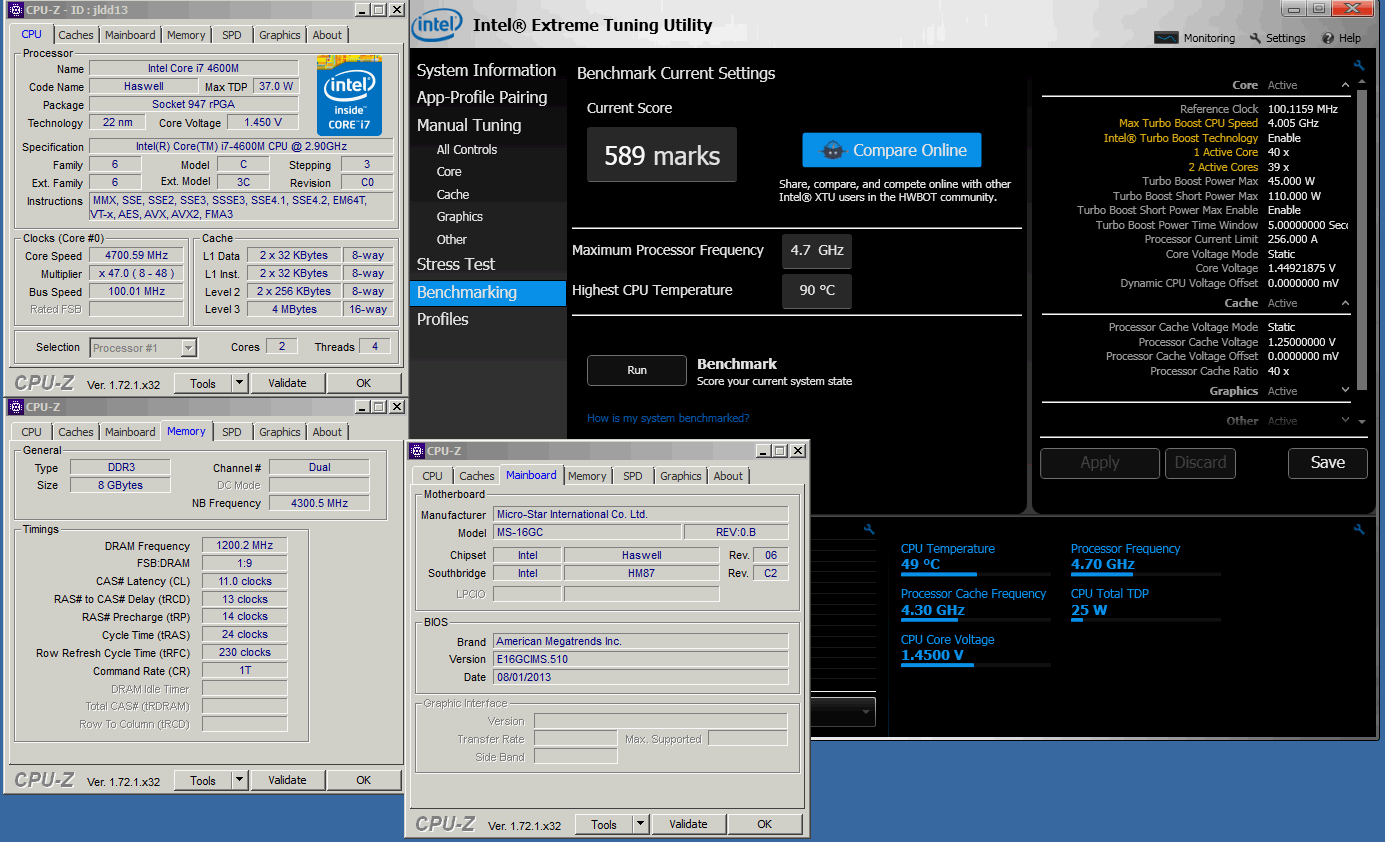Select Manual Tuning in XTU sidebar

point(469,125)
